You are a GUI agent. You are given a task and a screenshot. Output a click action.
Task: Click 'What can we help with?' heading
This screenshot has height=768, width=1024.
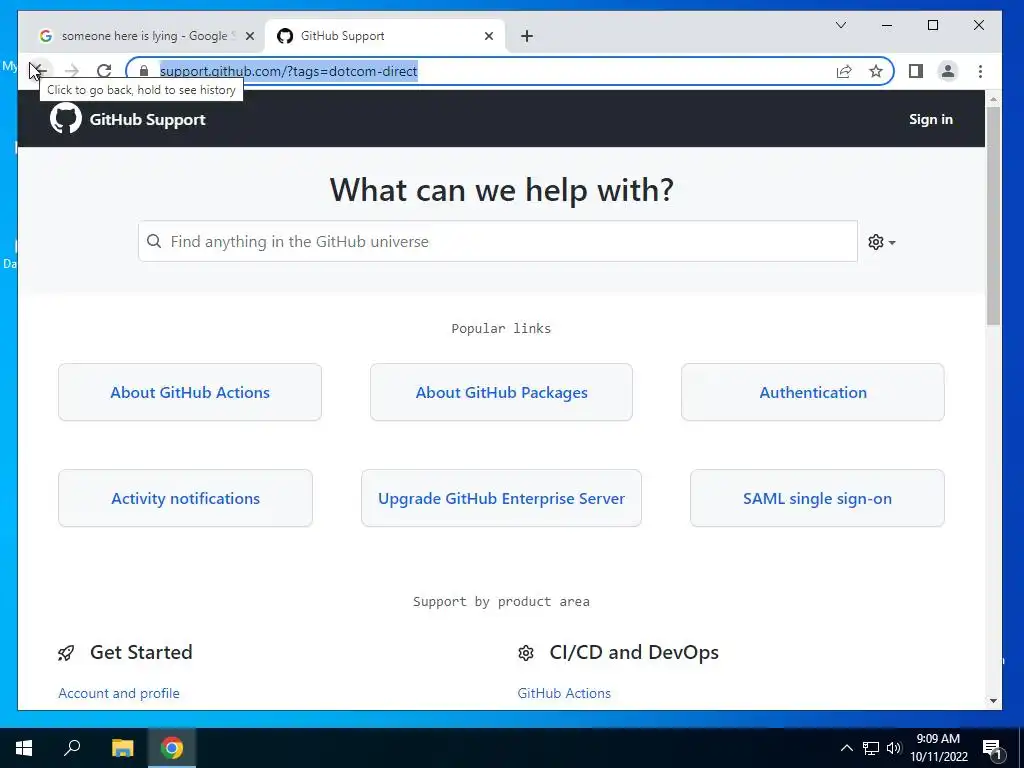click(501, 190)
